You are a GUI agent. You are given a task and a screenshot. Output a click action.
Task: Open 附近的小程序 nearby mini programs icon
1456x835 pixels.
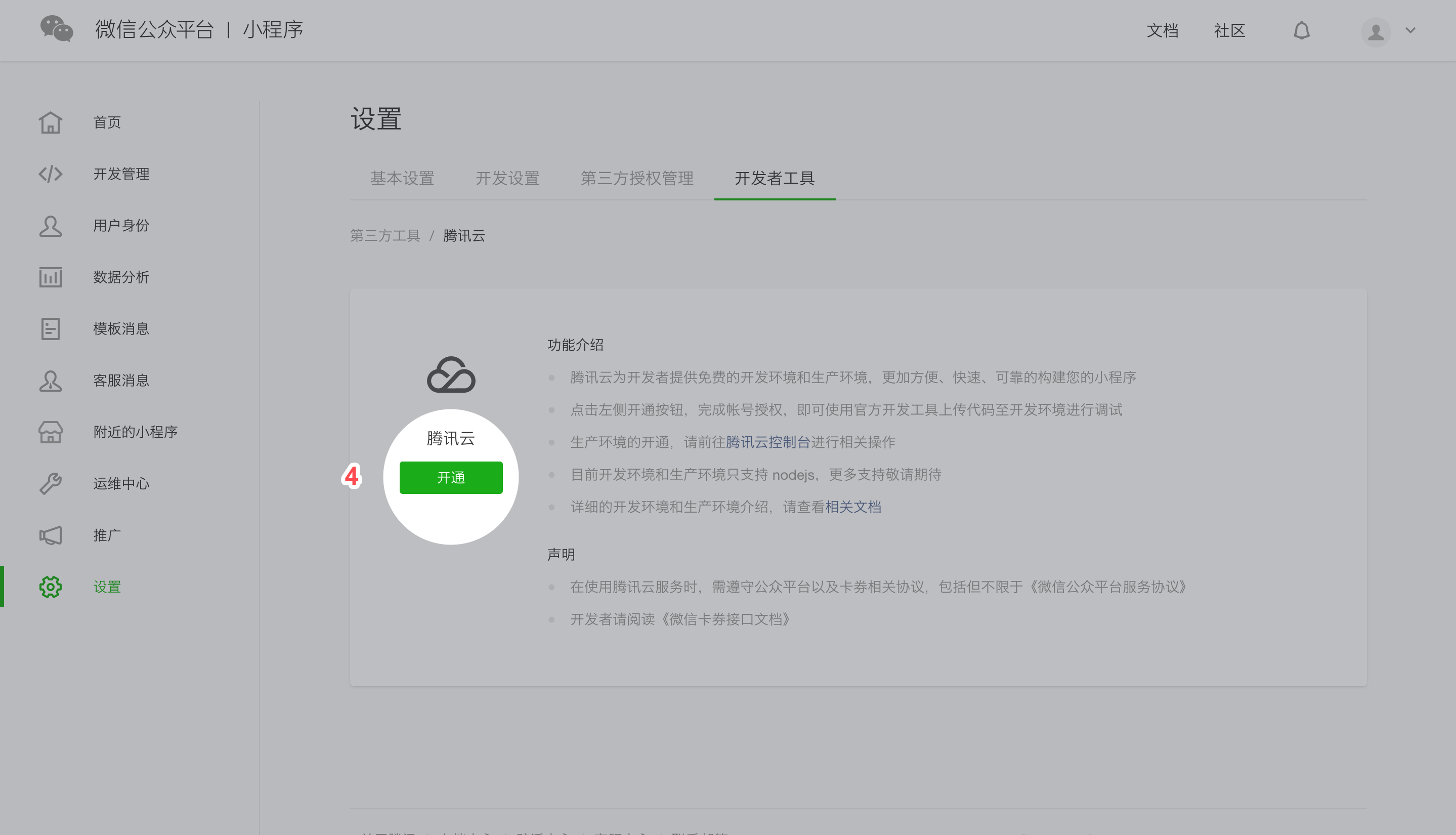(x=51, y=432)
